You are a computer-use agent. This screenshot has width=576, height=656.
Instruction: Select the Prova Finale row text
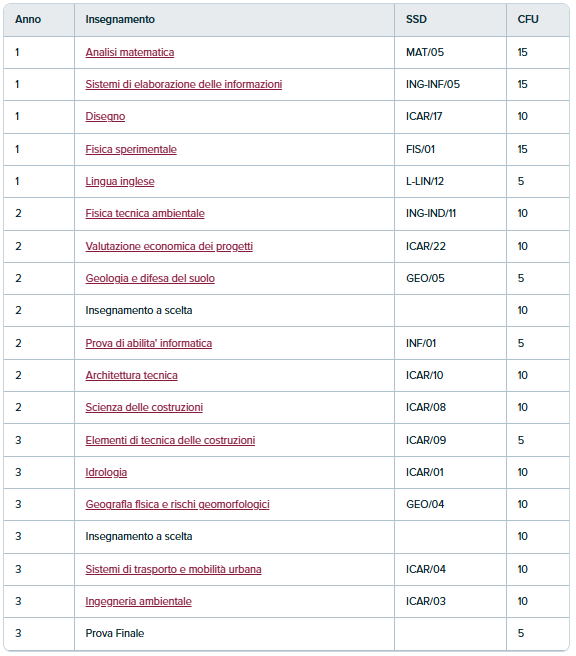(x=115, y=633)
